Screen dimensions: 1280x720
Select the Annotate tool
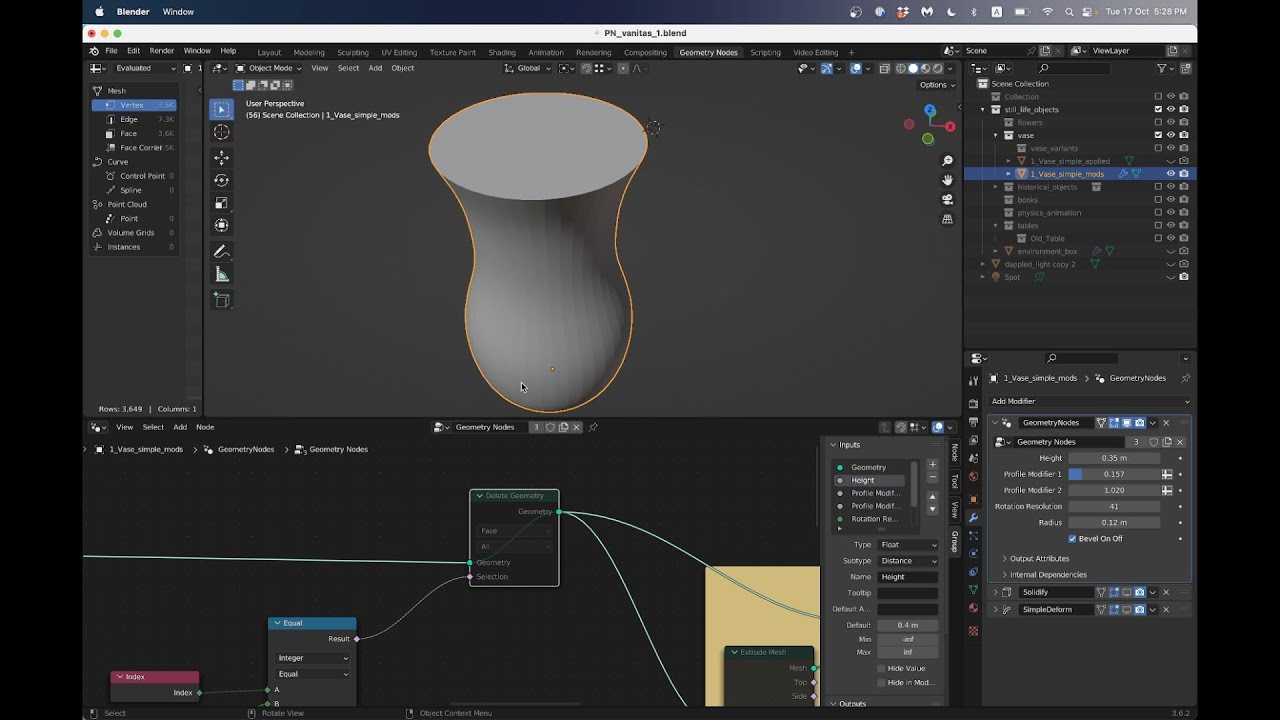pos(222,252)
